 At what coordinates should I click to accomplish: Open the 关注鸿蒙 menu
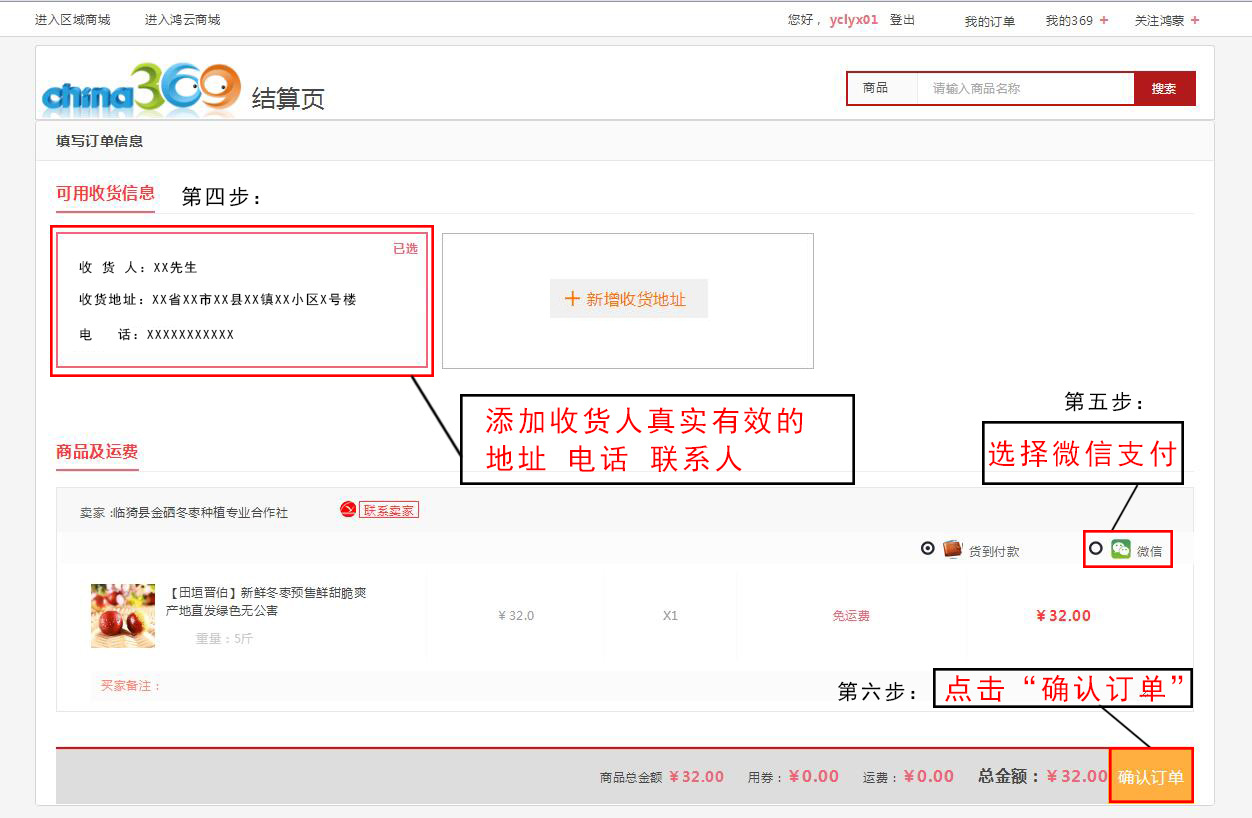tap(1159, 20)
